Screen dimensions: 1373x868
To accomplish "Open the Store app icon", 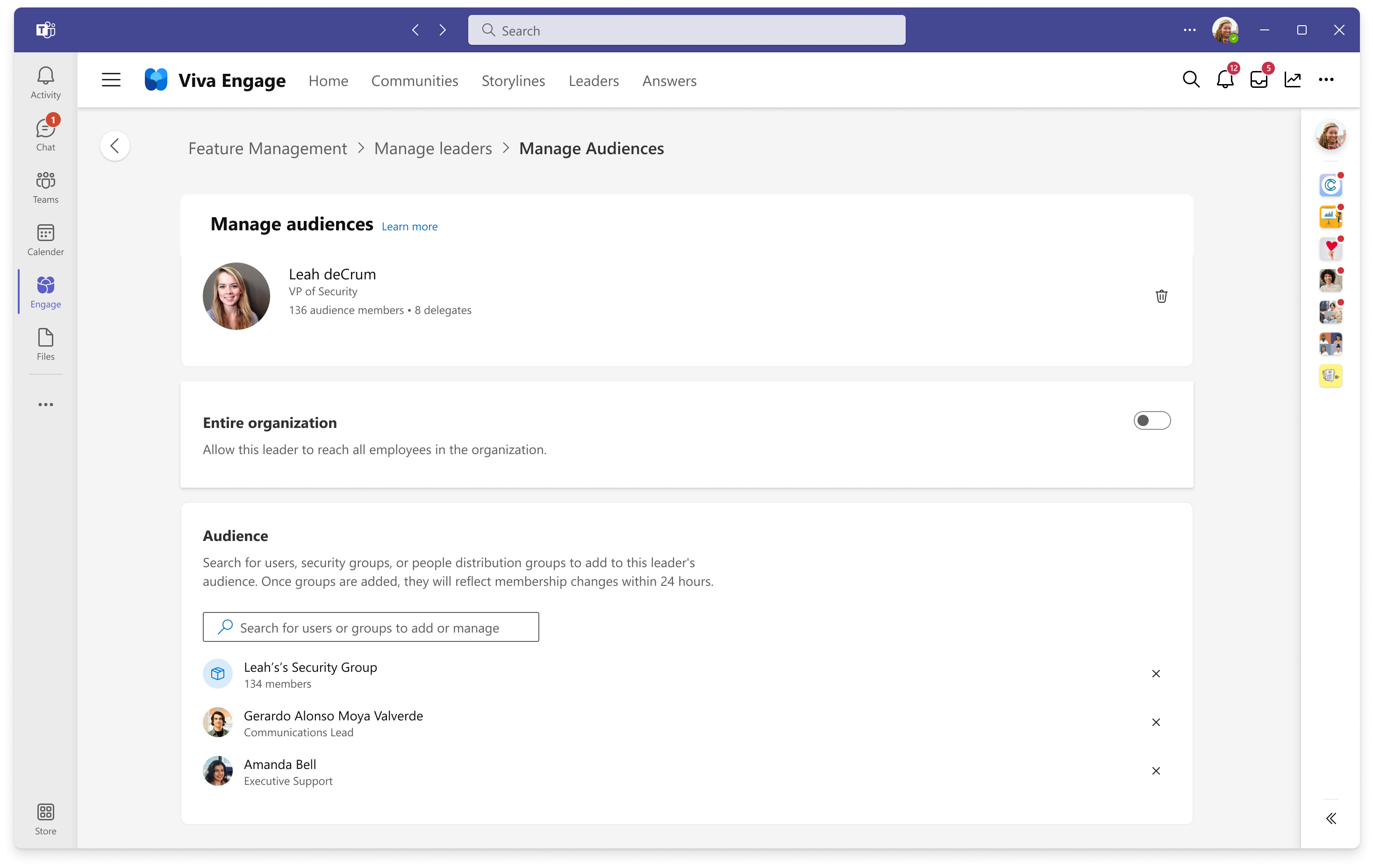I will pyautogui.click(x=45, y=817).
